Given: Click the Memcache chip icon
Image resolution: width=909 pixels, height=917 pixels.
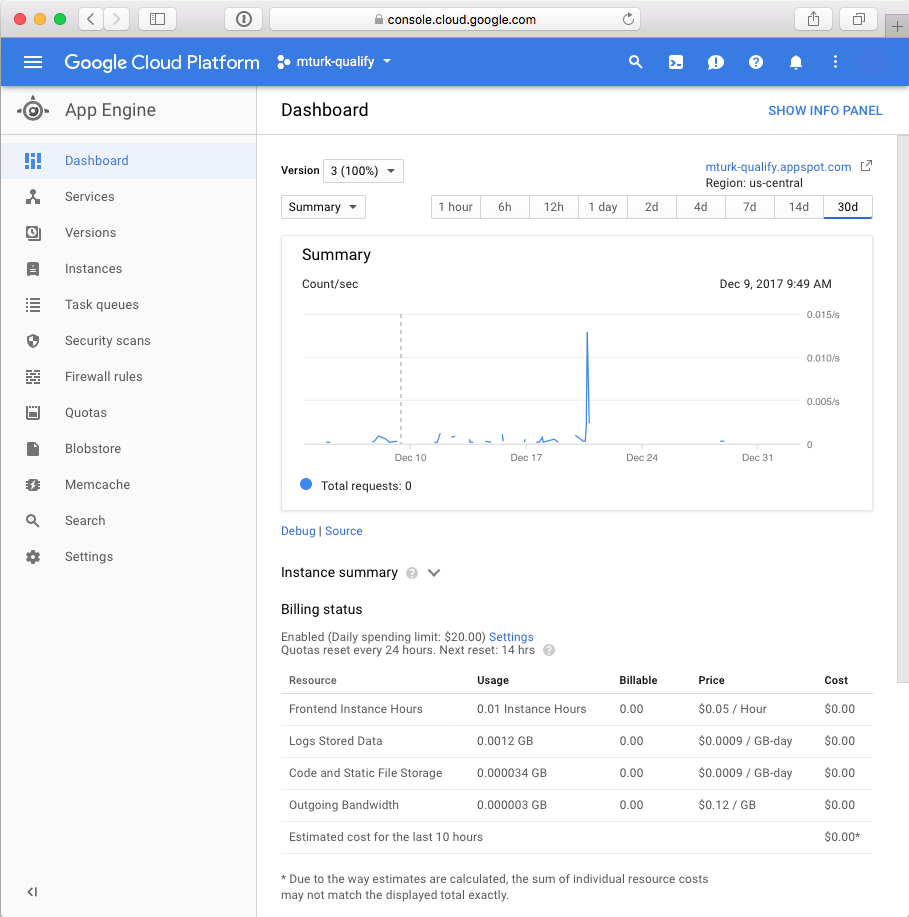Looking at the screenshot, I should (x=33, y=485).
